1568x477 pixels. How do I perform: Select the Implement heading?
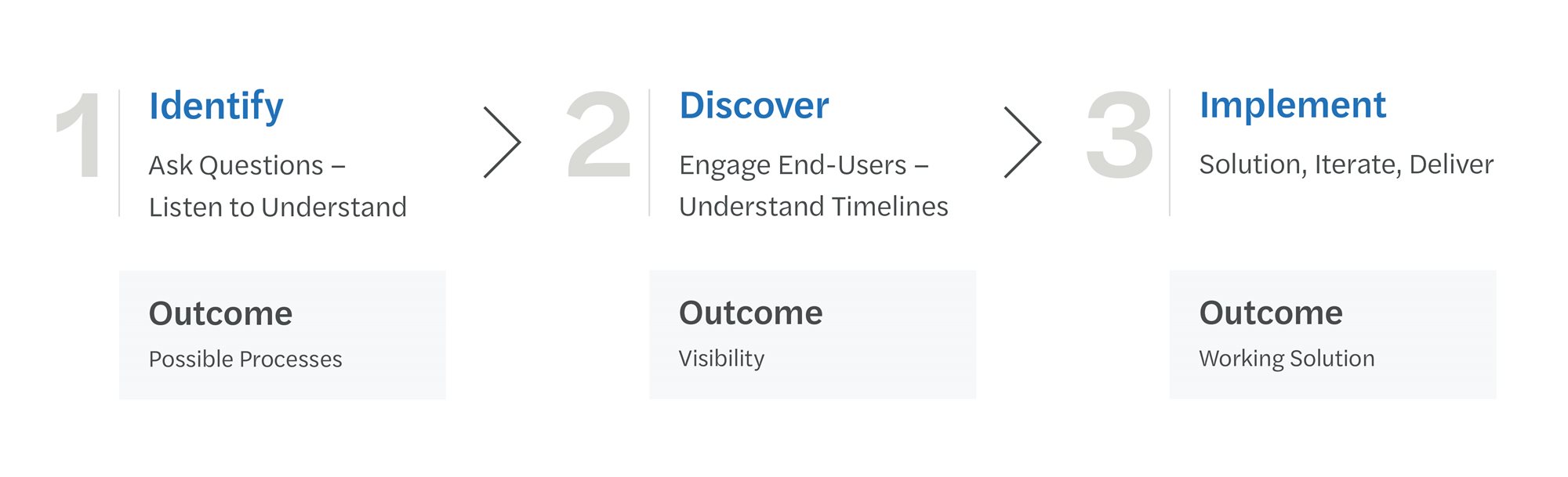point(1292,105)
